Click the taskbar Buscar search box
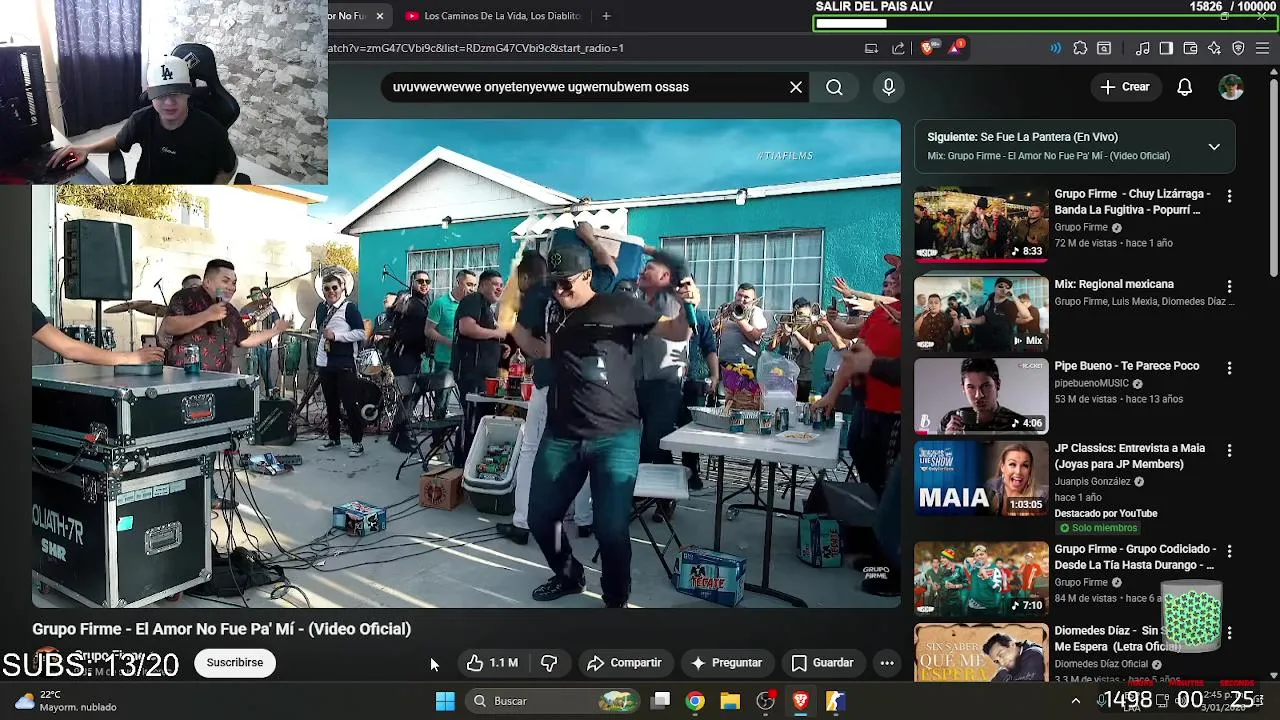The height and width of the screenshot is (720, 1280). tap(555, 701)
